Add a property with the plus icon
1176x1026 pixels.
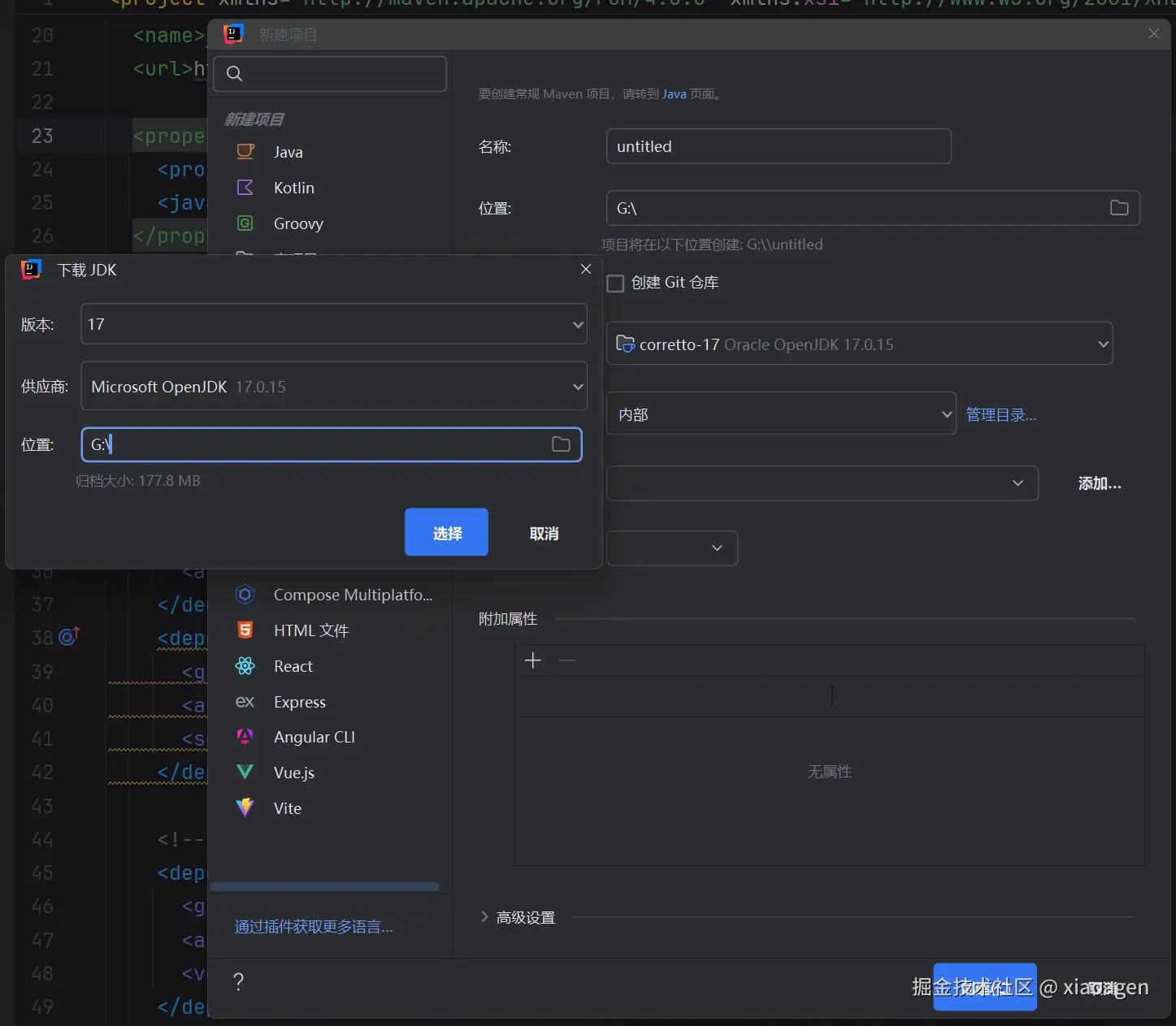(x=533, y=660)
